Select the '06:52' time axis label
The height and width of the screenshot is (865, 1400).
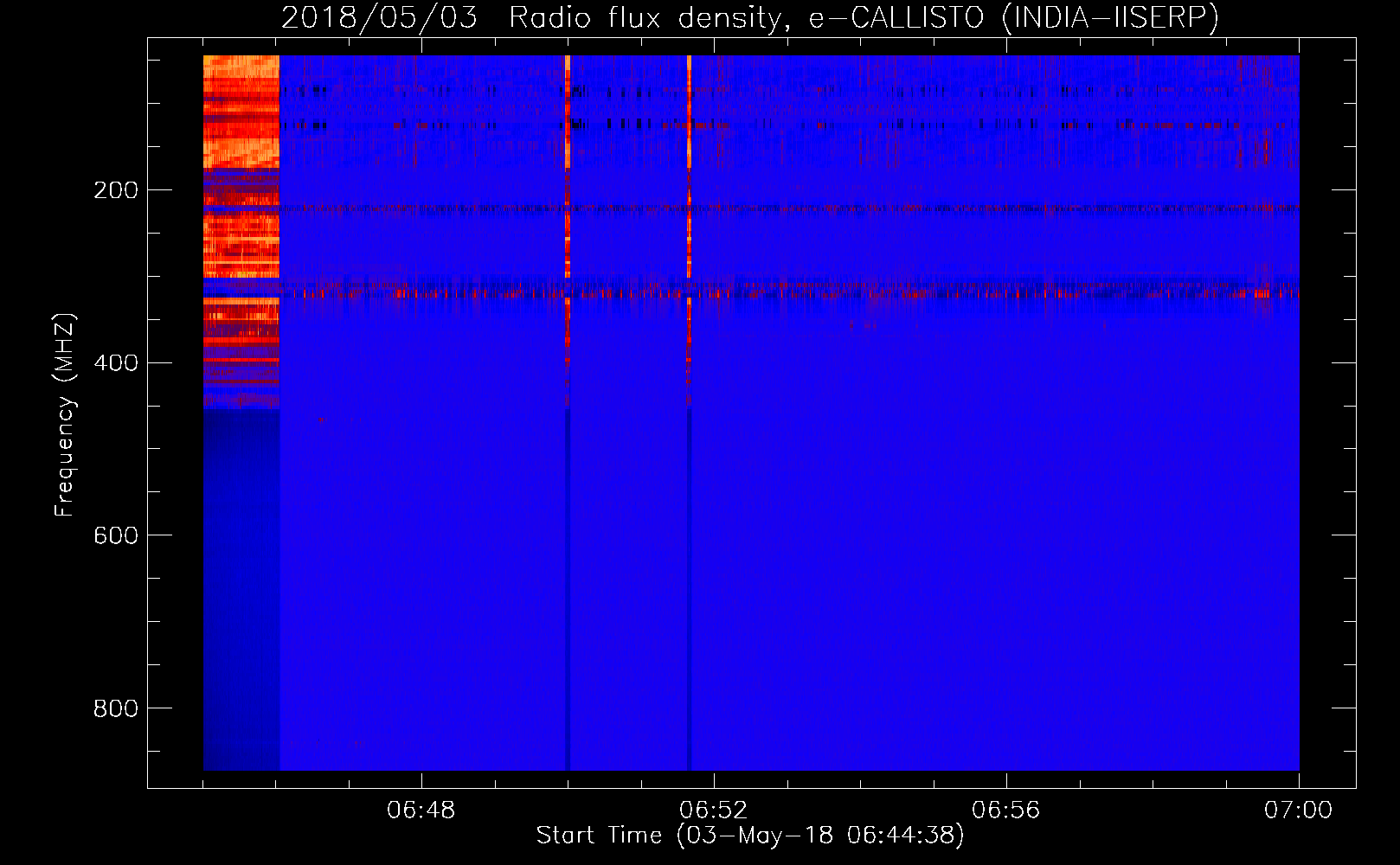pos(714,811)
